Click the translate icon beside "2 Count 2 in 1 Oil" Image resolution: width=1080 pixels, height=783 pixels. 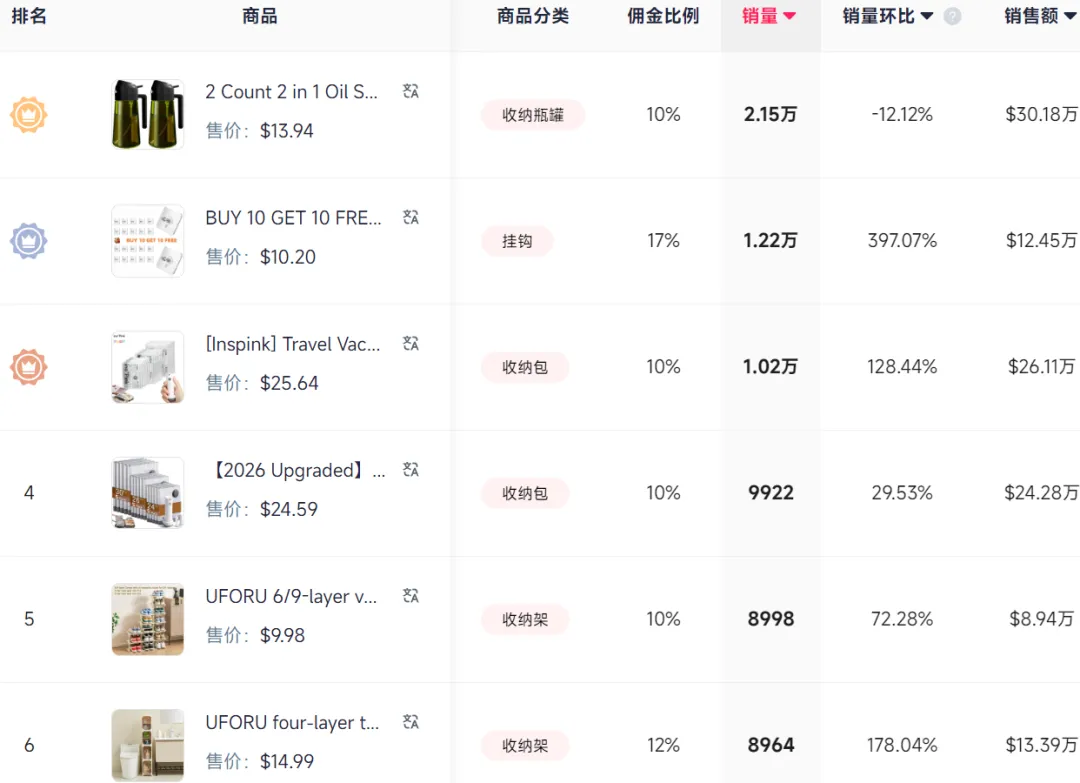(410, 91)
